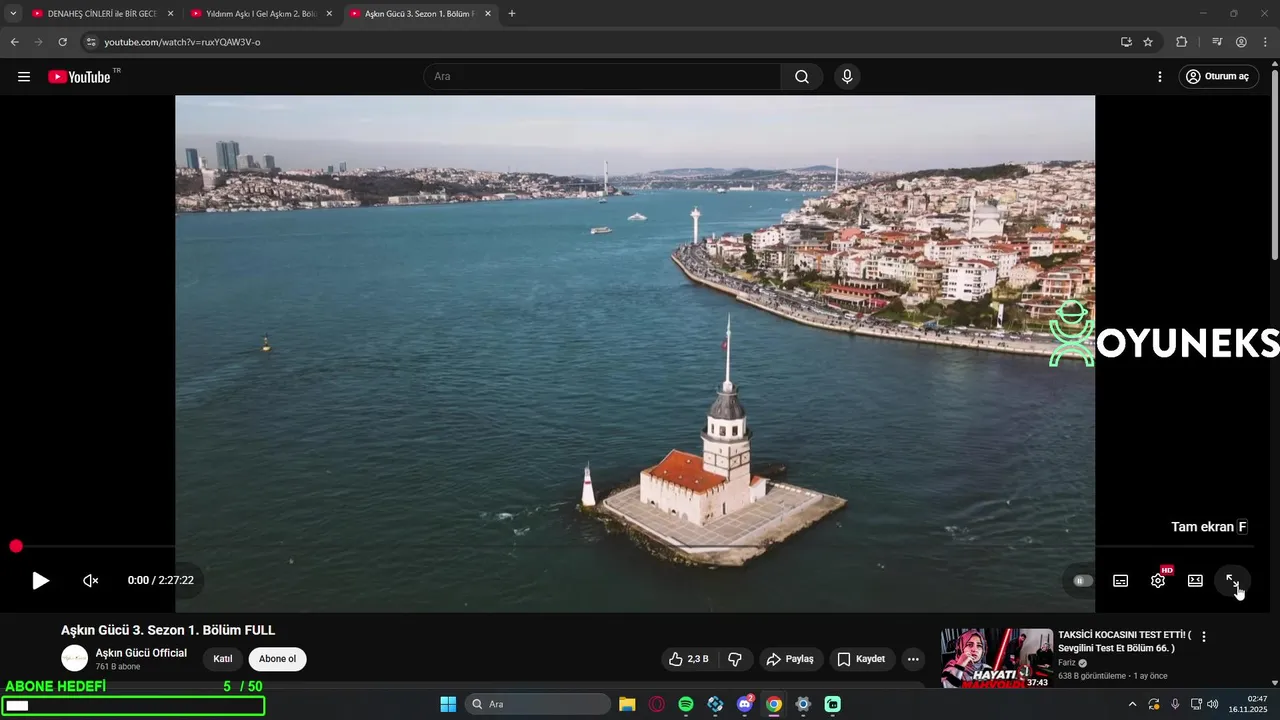Start voice search with the microphone icon

(x=847, y=77)
